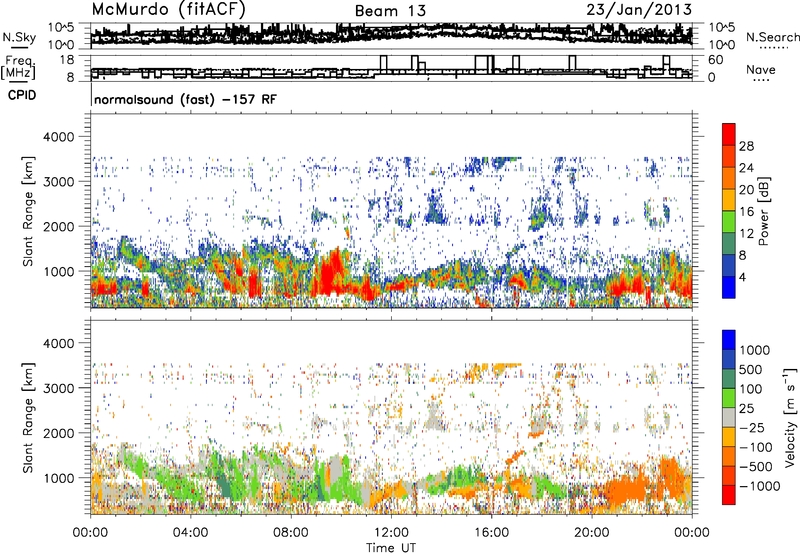Click the 'N.Sky' label
This screenshot has height=554, width=800.
(19, 38)
